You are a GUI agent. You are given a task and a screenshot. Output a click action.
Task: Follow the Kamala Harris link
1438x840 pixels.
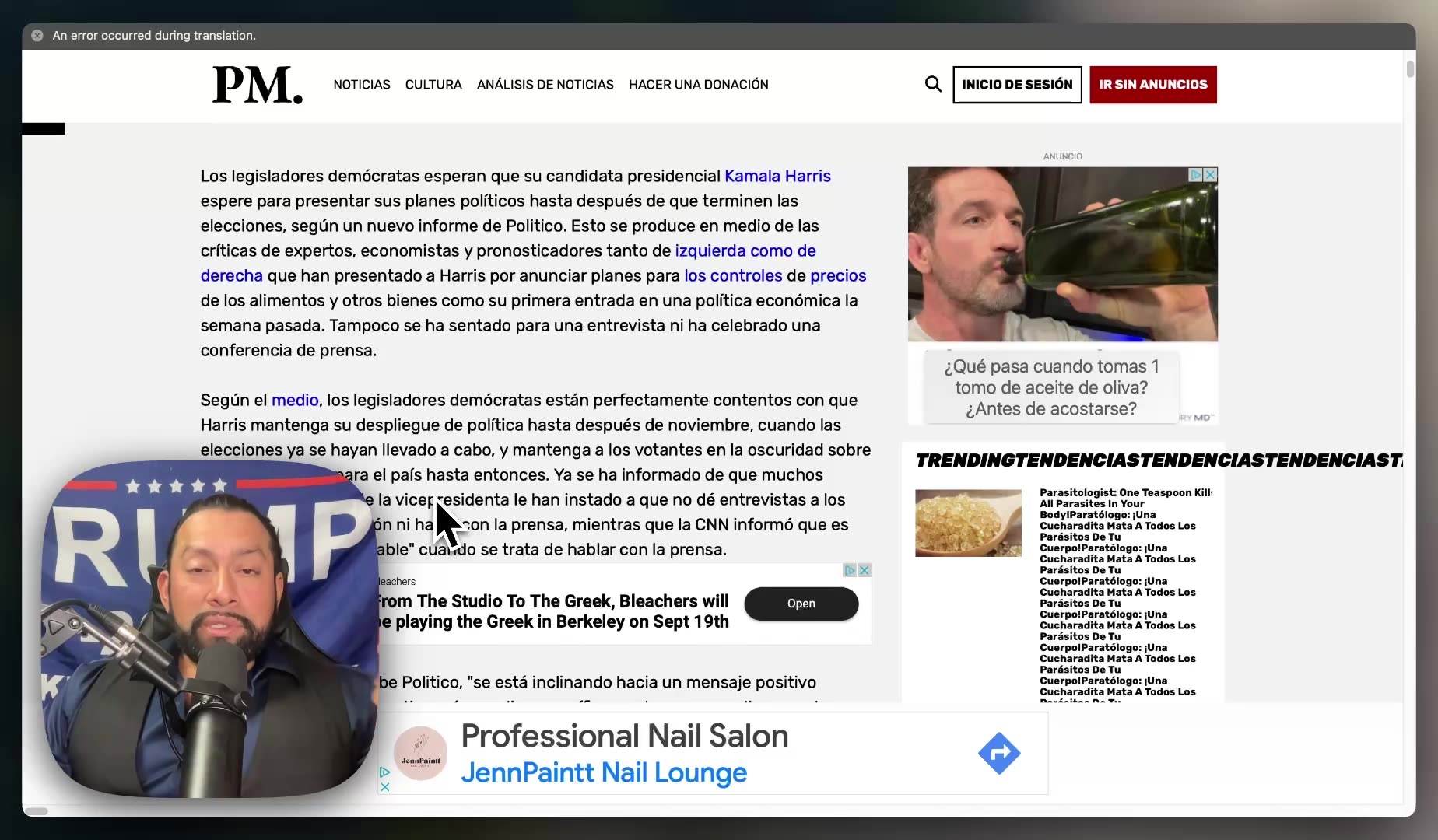point(777,176)
